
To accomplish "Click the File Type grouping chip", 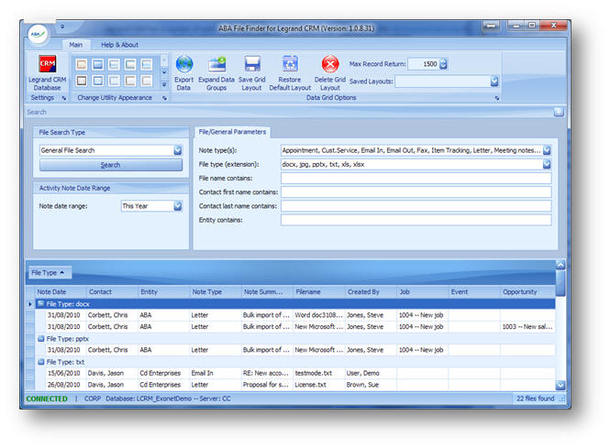I will click(48, 273).
